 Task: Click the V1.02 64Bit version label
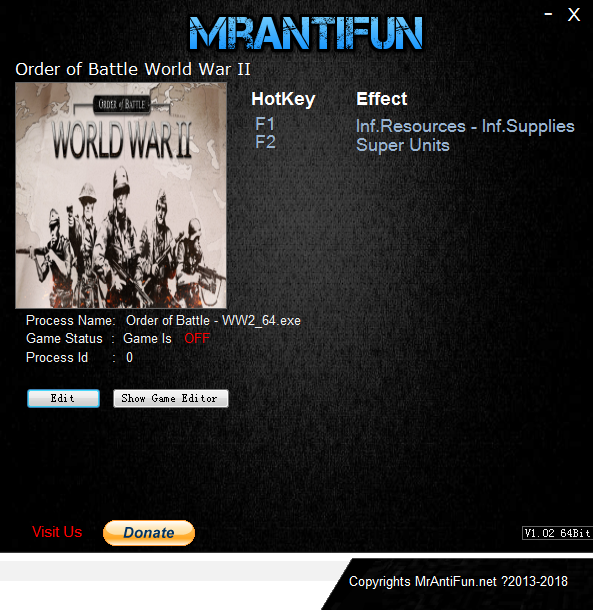(557, 533)
